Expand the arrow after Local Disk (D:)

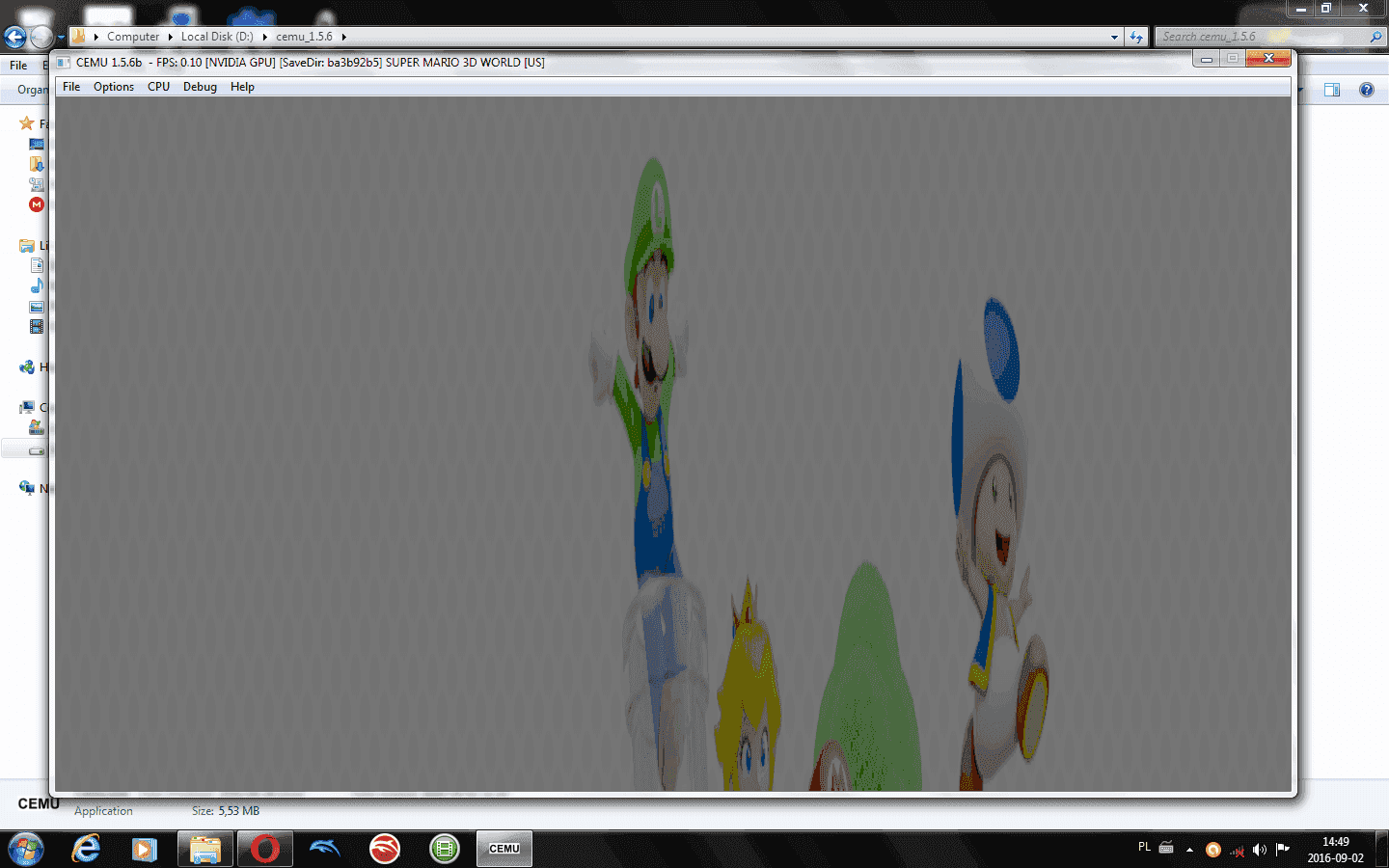tap(264, 37)
